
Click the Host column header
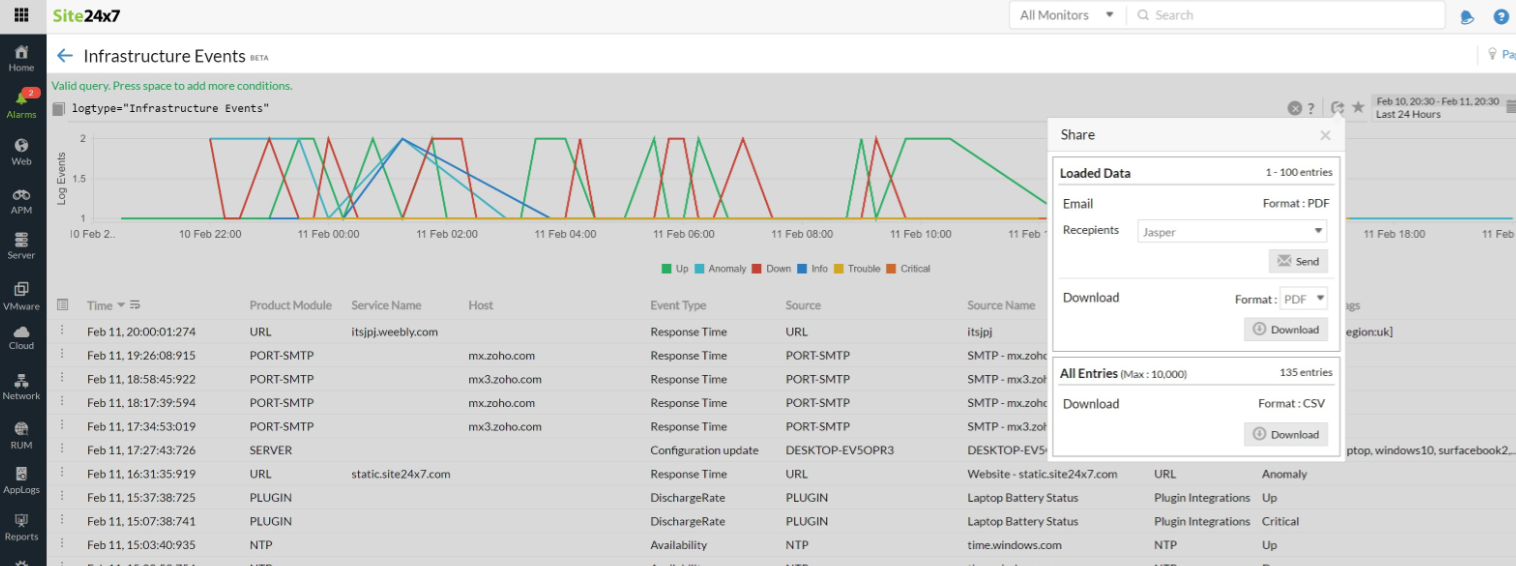click(x=481, y=305)
